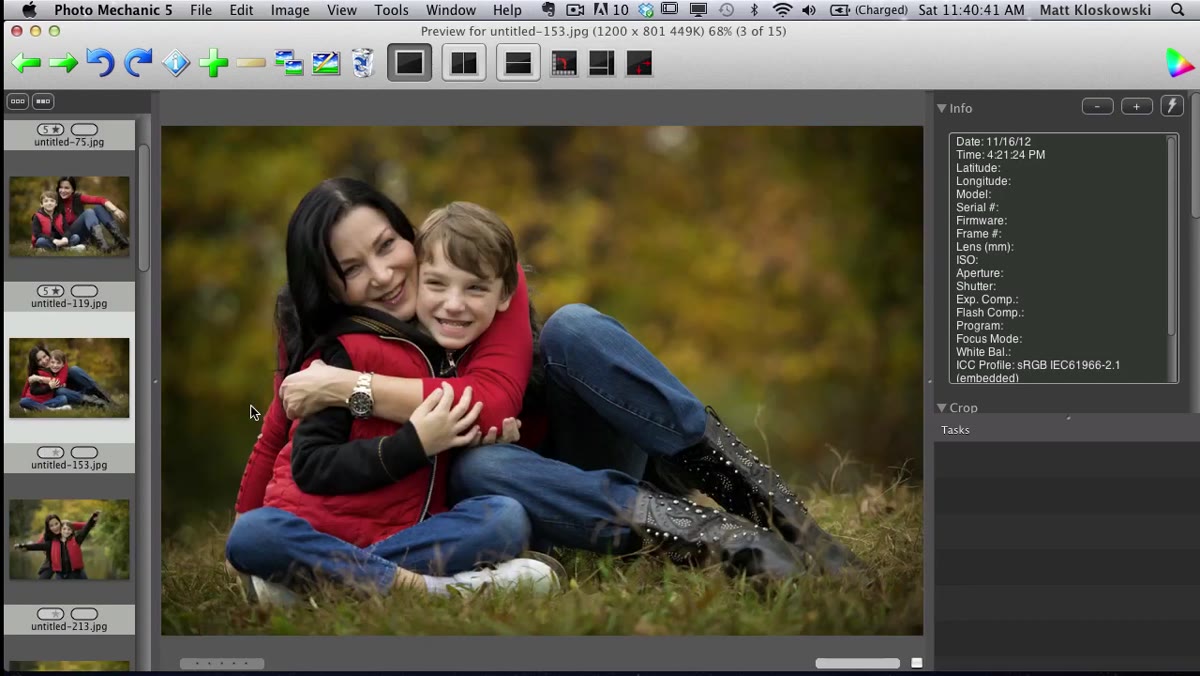Zoom in using the green plus icon
This screenshot has height=676, width=1200.
click(213, 64)
